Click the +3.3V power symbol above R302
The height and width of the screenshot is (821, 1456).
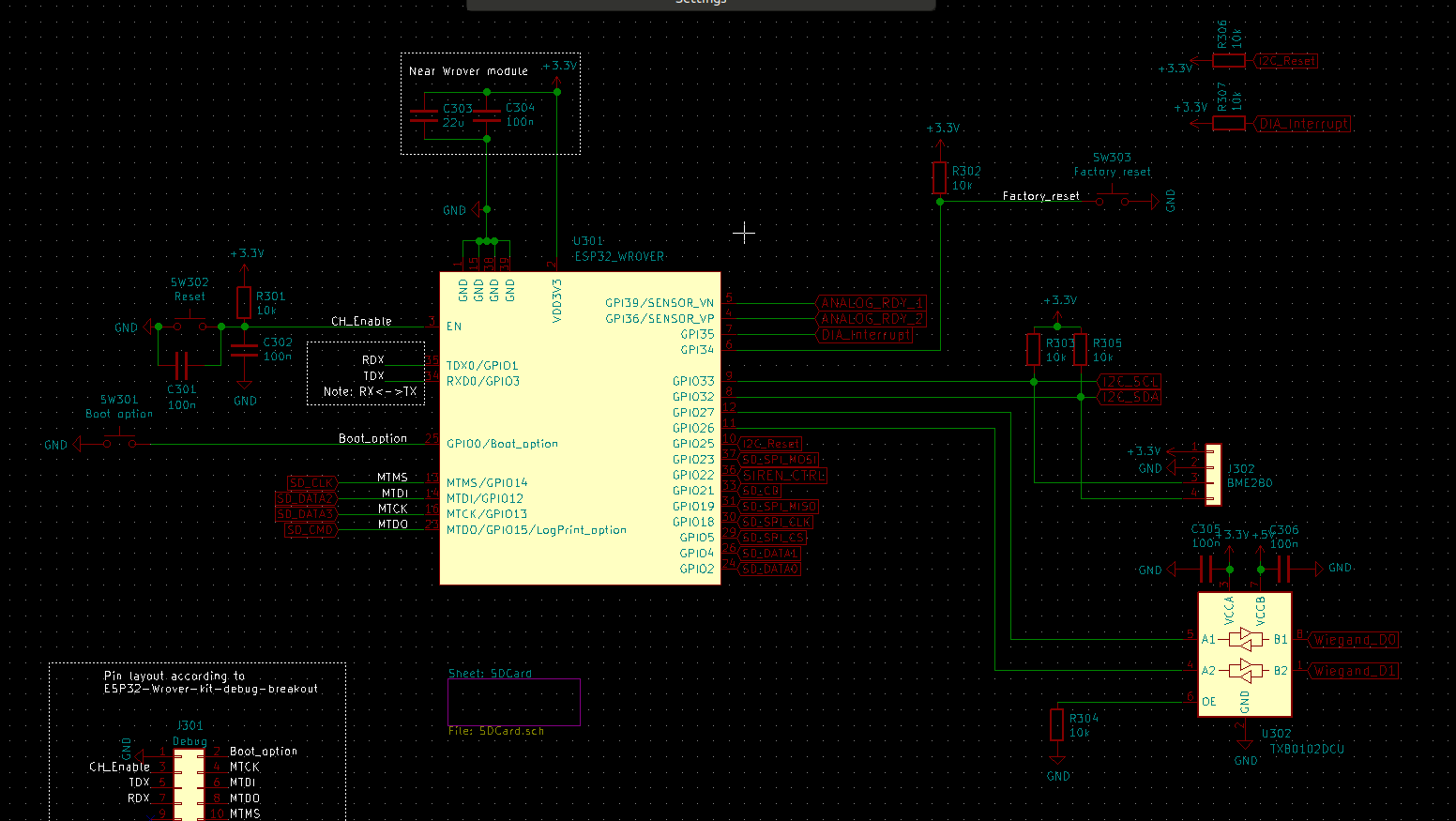click(x=941, y=137)
